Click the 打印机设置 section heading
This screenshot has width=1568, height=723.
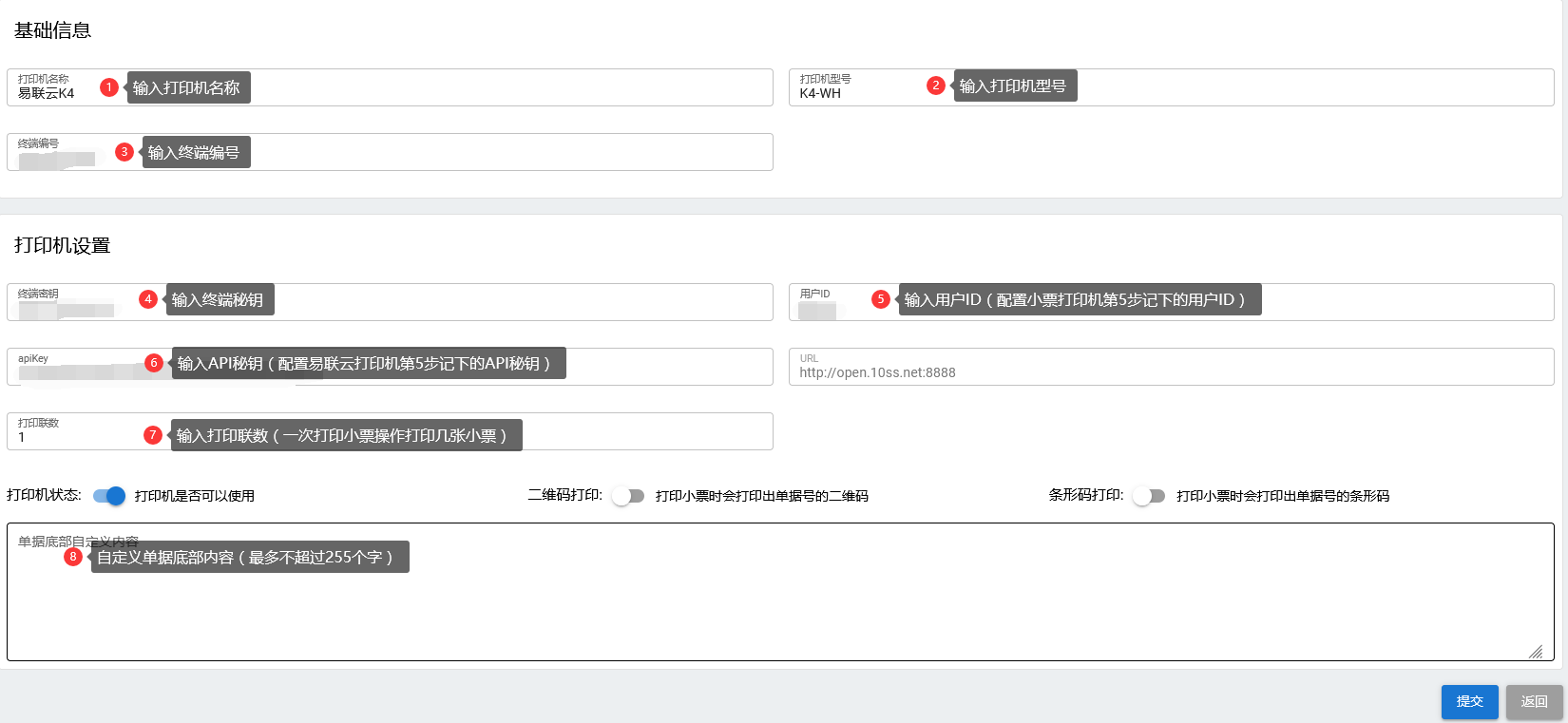click(62, 245)
